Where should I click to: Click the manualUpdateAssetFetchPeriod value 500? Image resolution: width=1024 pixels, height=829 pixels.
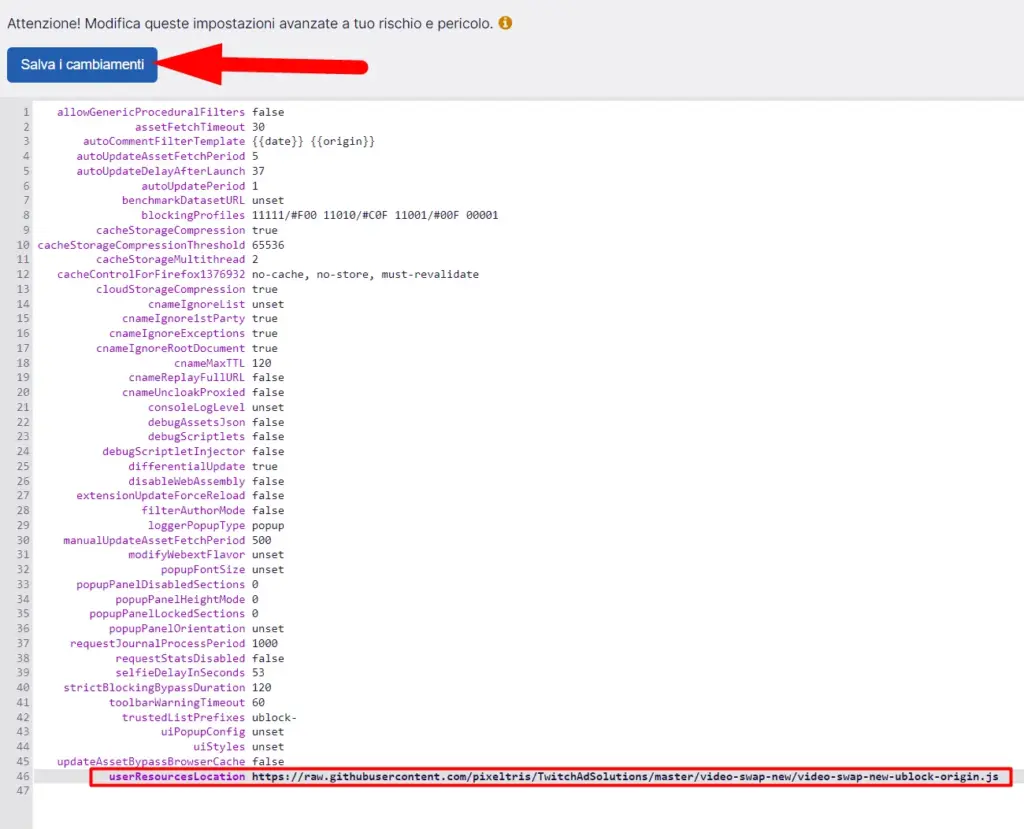pos(260,540)
